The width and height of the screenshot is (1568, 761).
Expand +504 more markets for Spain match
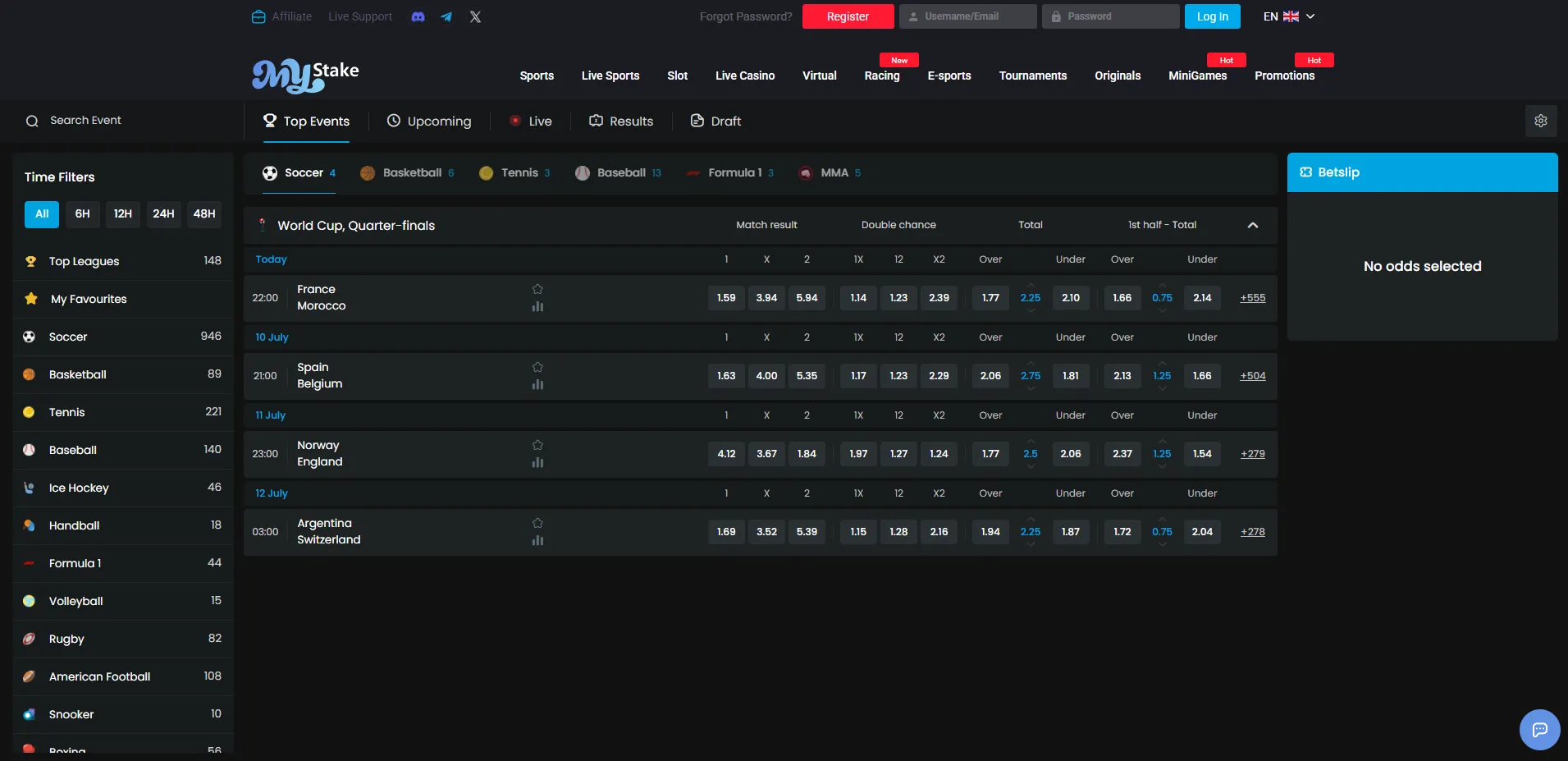[x=1252, y=376]
